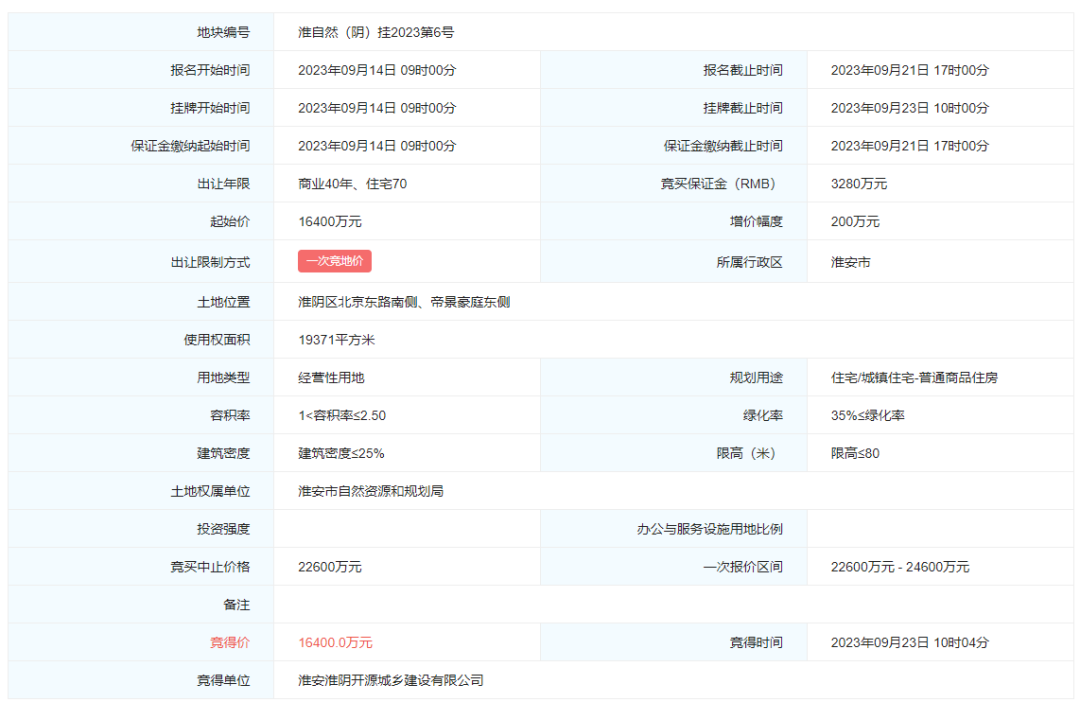Viewport: 1080px width, 702px height.
Task: Click the 所属行政区 value 淮安市
Action: (851, 262)
